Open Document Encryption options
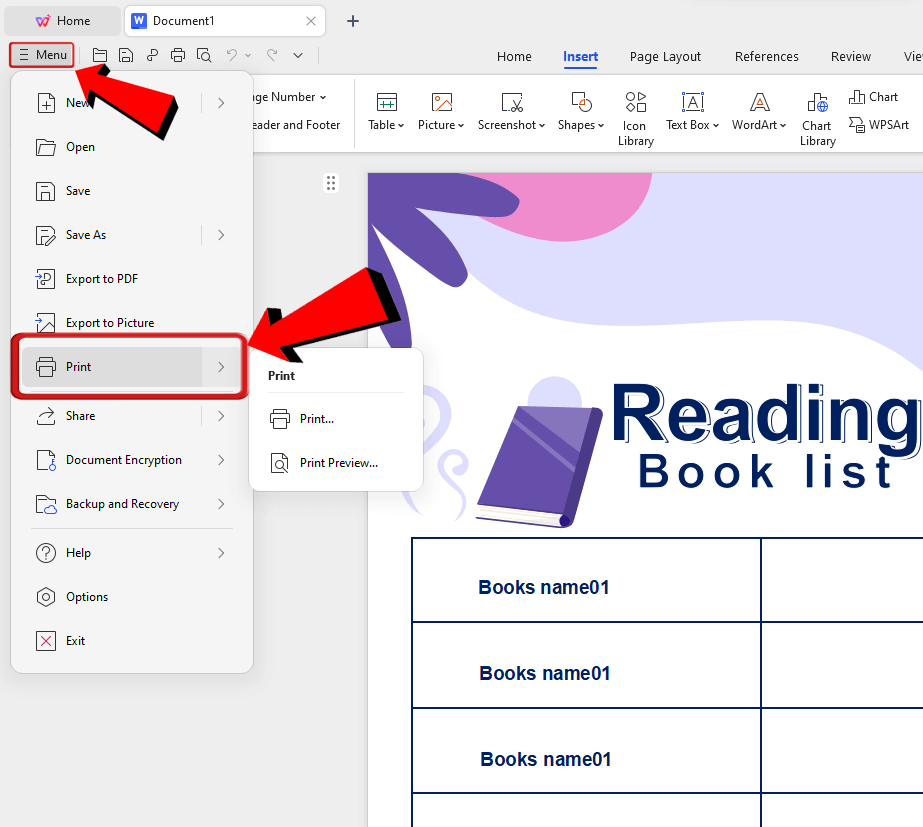The image size is (923, 827). 122,459
